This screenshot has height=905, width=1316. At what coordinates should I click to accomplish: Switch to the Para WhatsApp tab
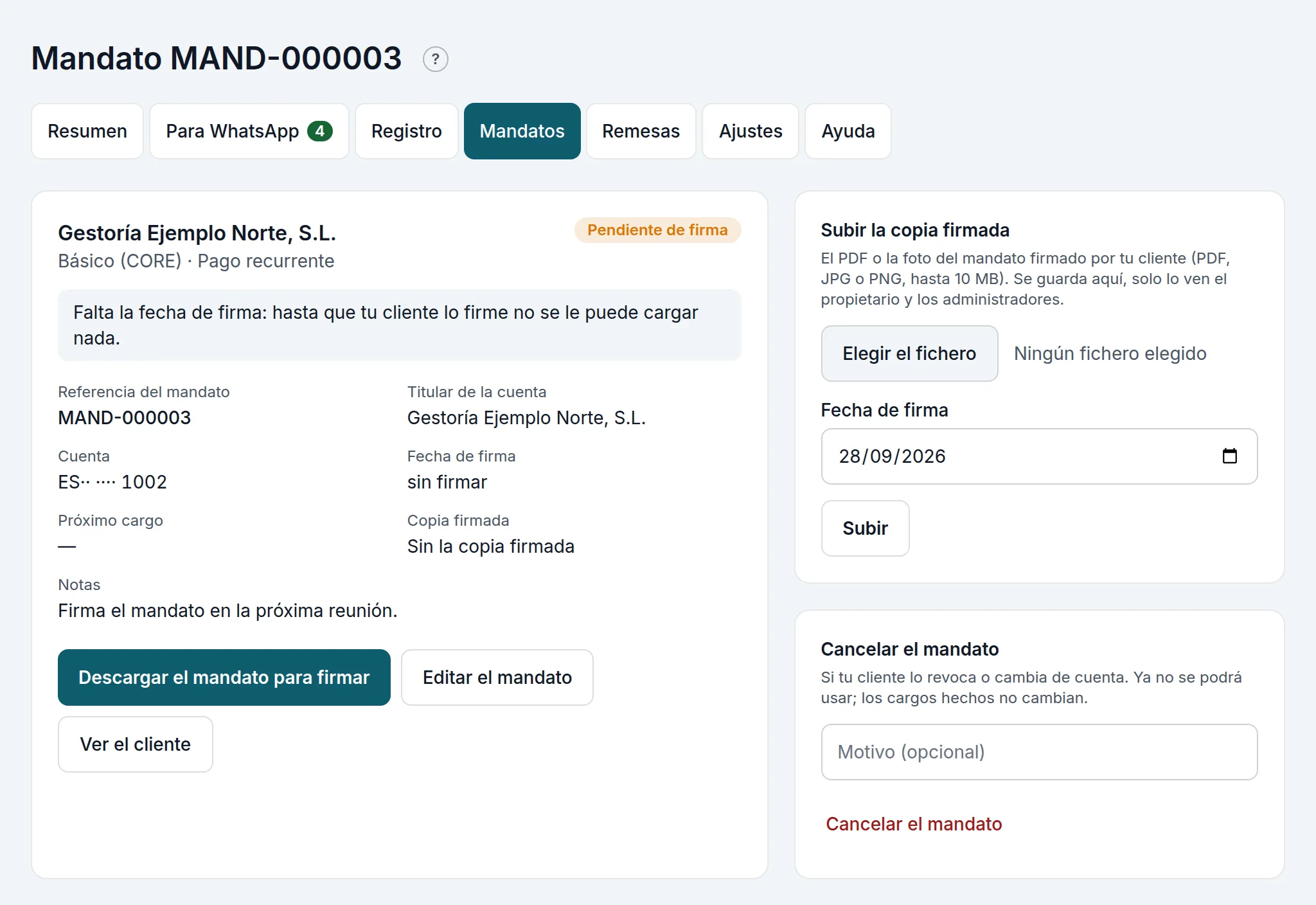(x=249, y=131)
